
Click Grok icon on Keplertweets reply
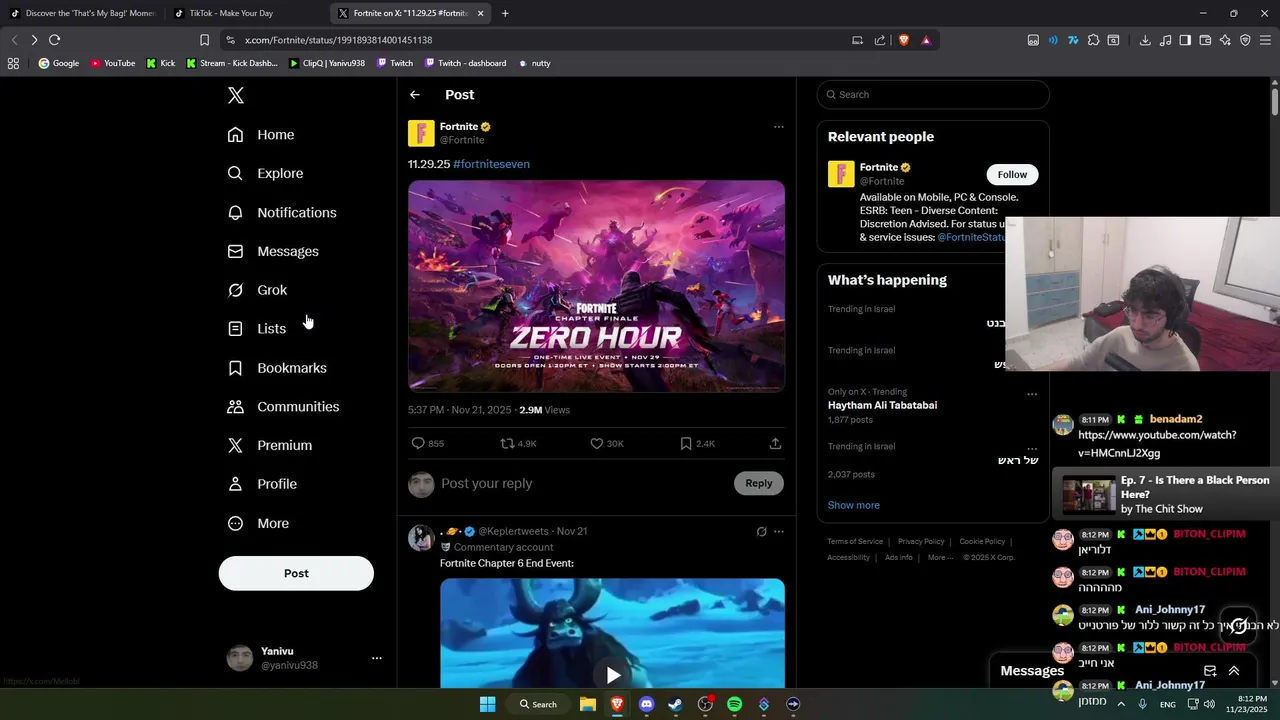coord(761,532)
